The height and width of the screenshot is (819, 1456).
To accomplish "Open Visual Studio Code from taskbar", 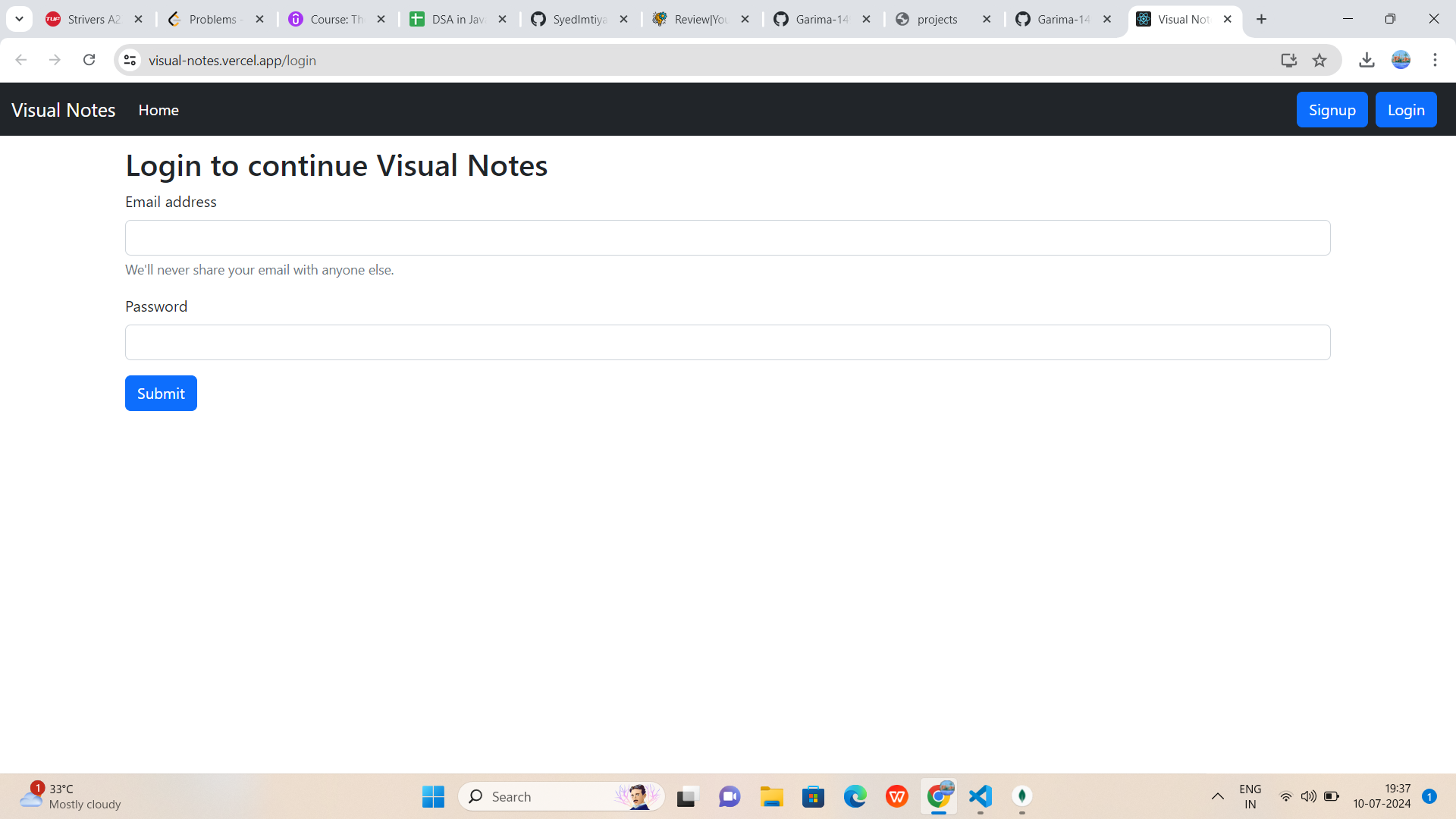I will pos(980,796).
